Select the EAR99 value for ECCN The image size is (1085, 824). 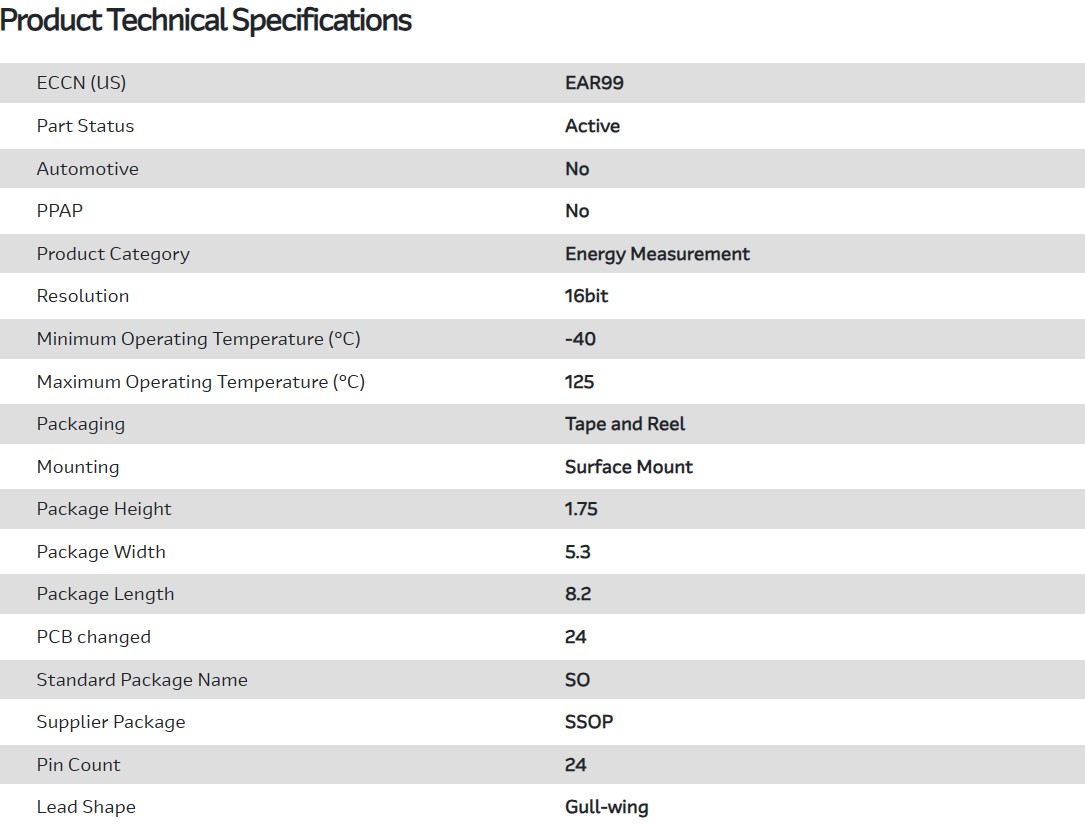[594, 83]
